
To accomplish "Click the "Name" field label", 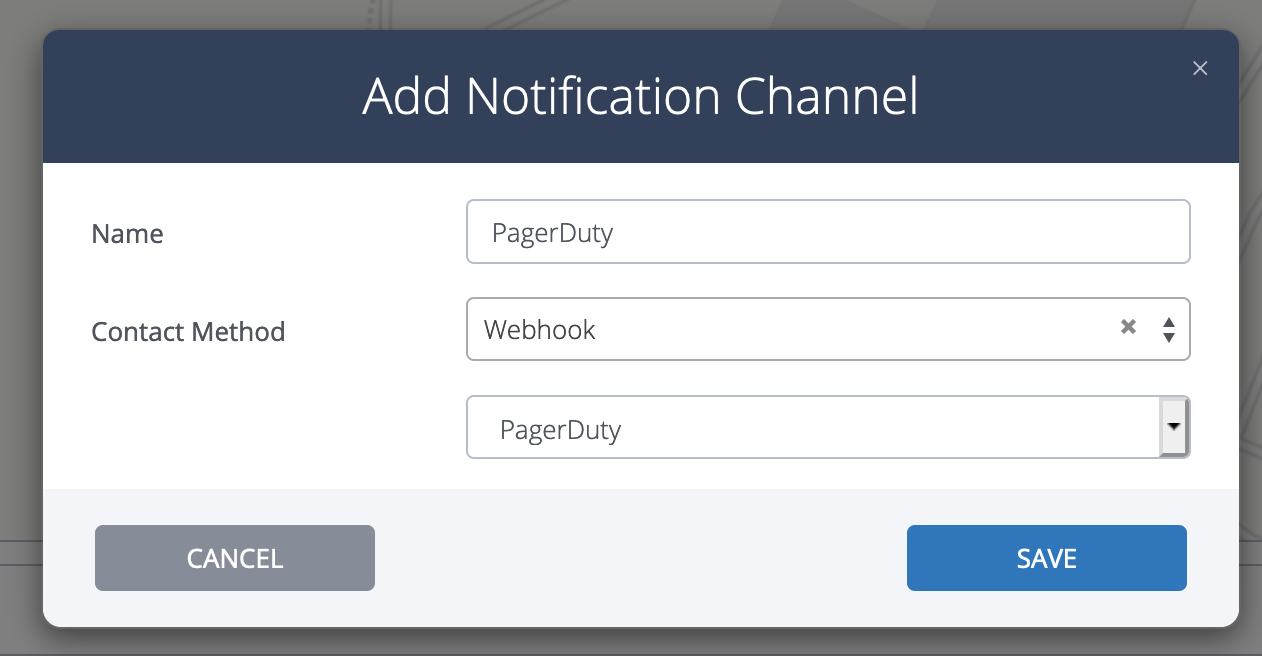I will 127,234.
